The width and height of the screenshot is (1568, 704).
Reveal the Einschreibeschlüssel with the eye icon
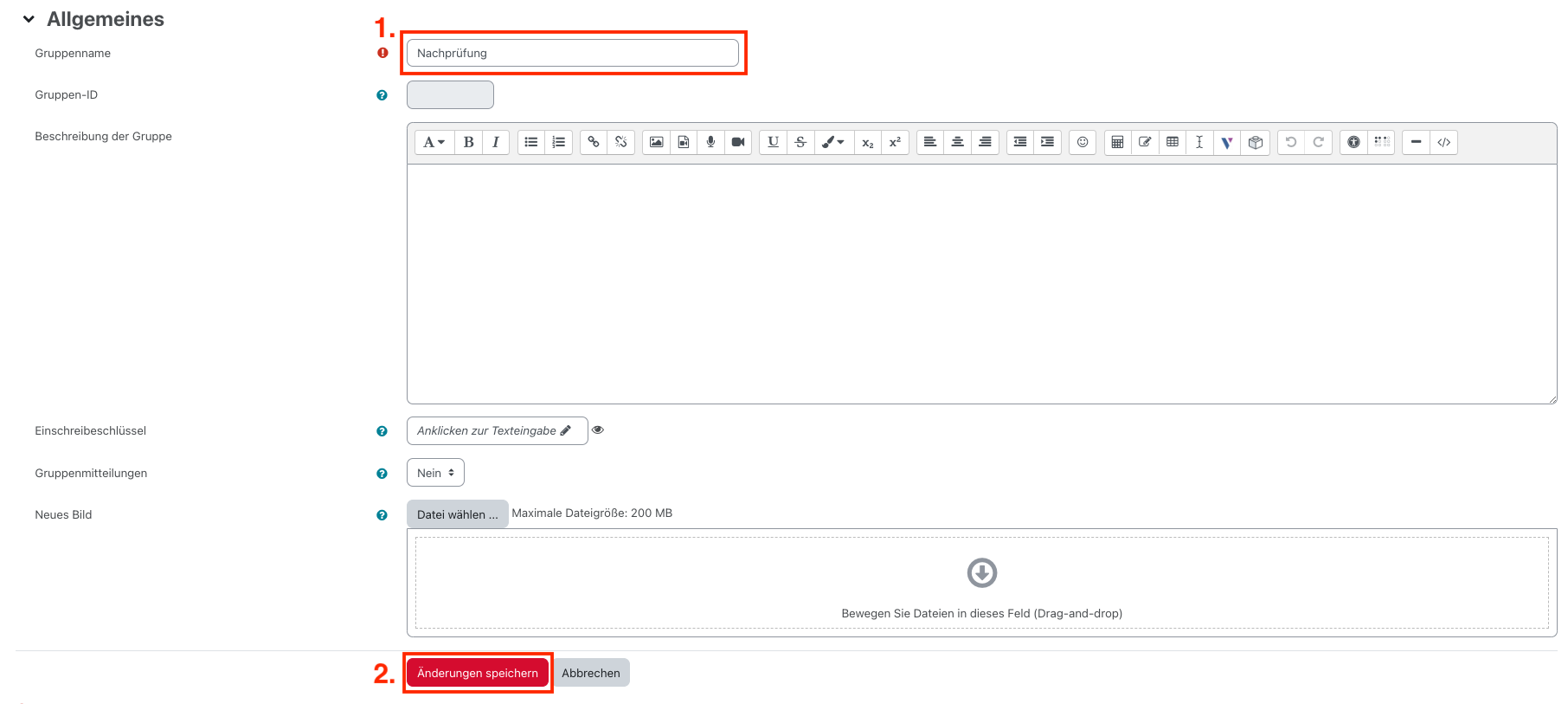[x=598, y=430]
